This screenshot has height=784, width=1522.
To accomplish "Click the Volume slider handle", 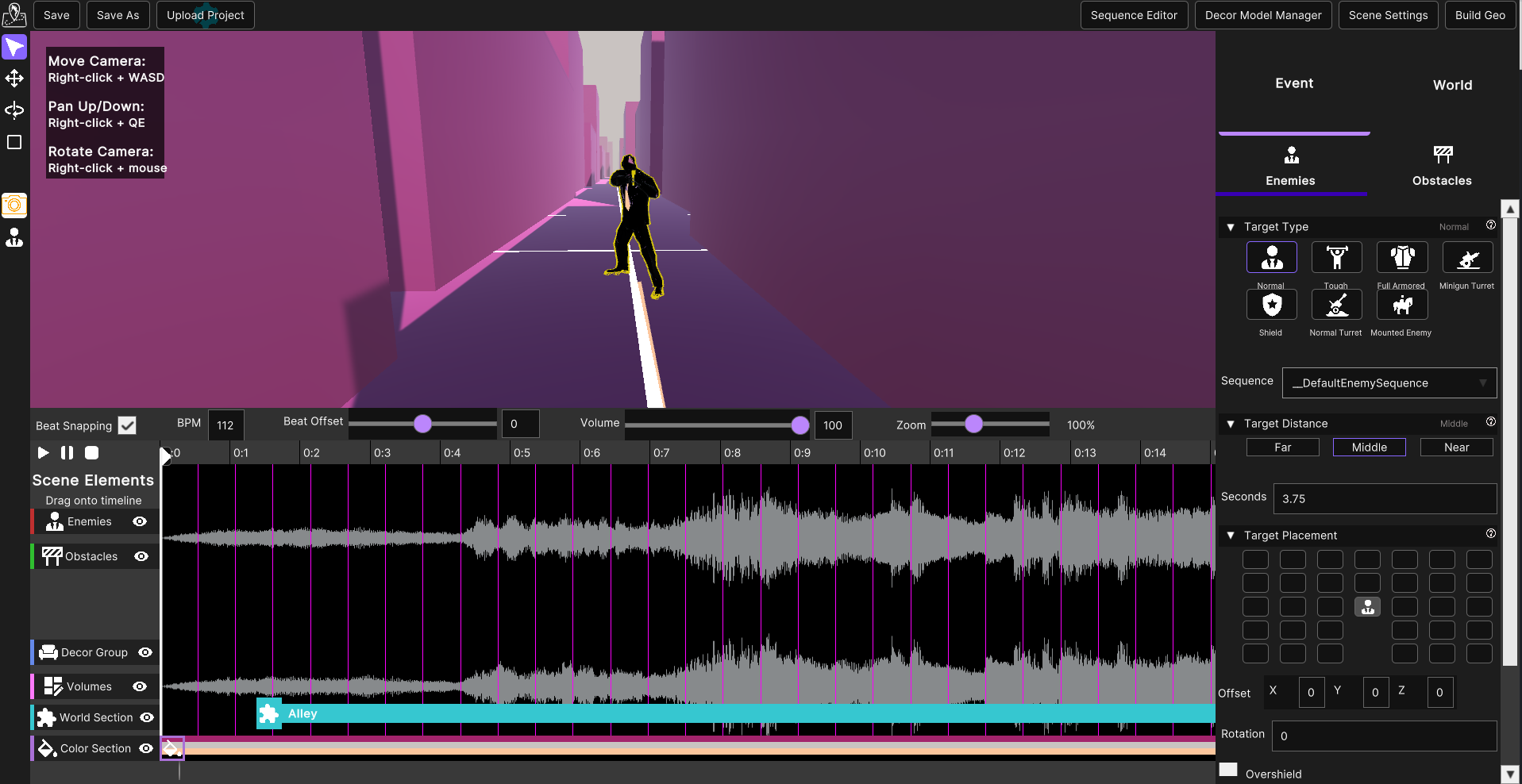I will [800, 425].
